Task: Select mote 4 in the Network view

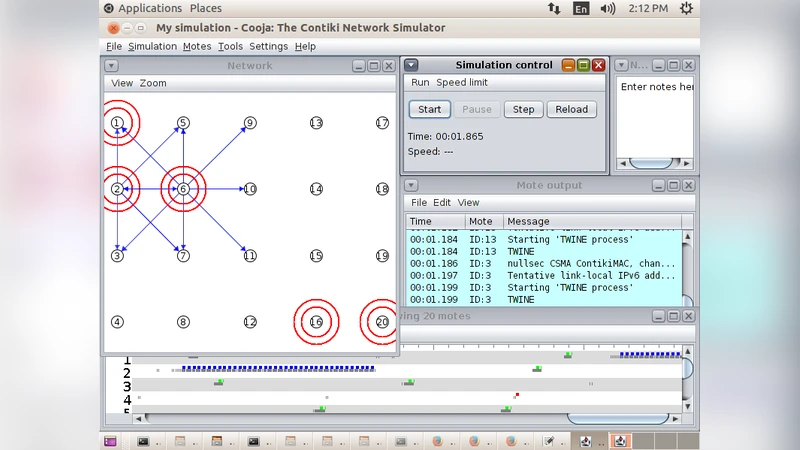Action: [117, 322]
